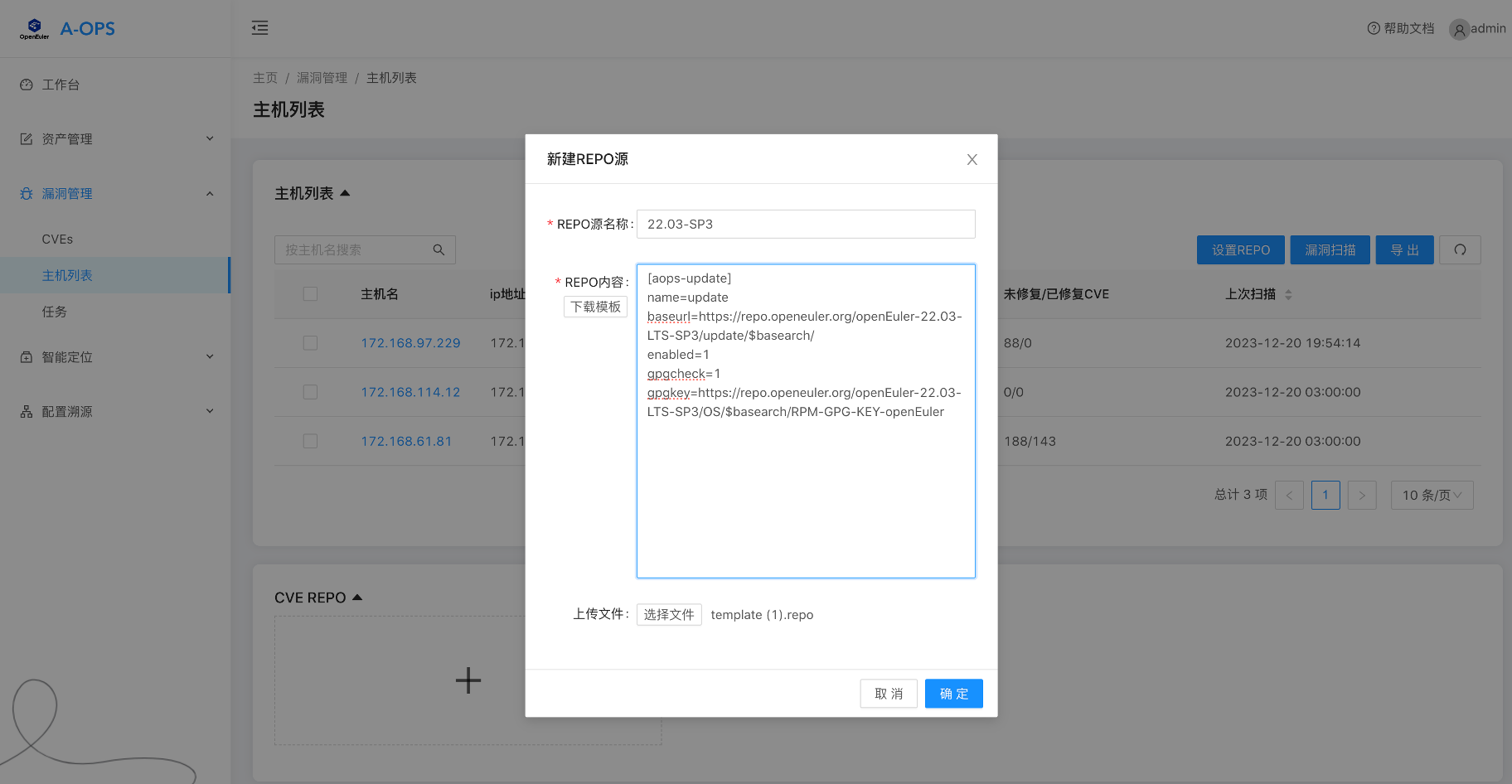
Task: Check the row for host 172.168.61.81
Action: (x=310, y=441)
